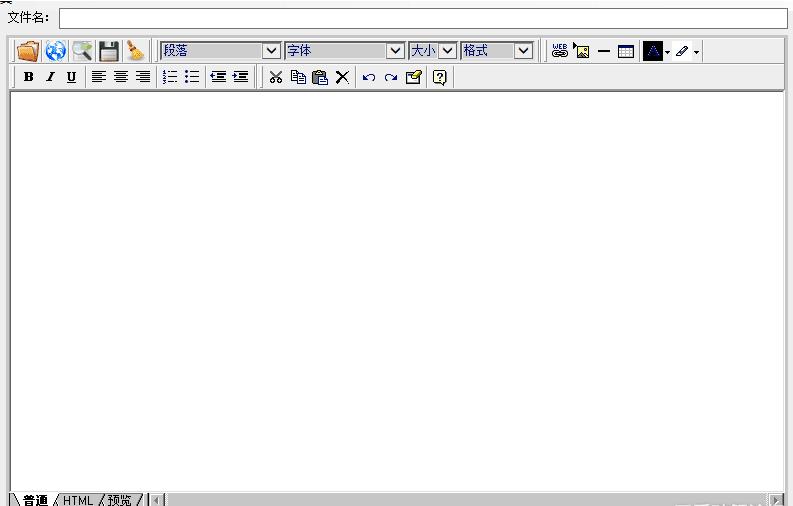Insert hyperlink with WEB link icon

click(559, 51)
